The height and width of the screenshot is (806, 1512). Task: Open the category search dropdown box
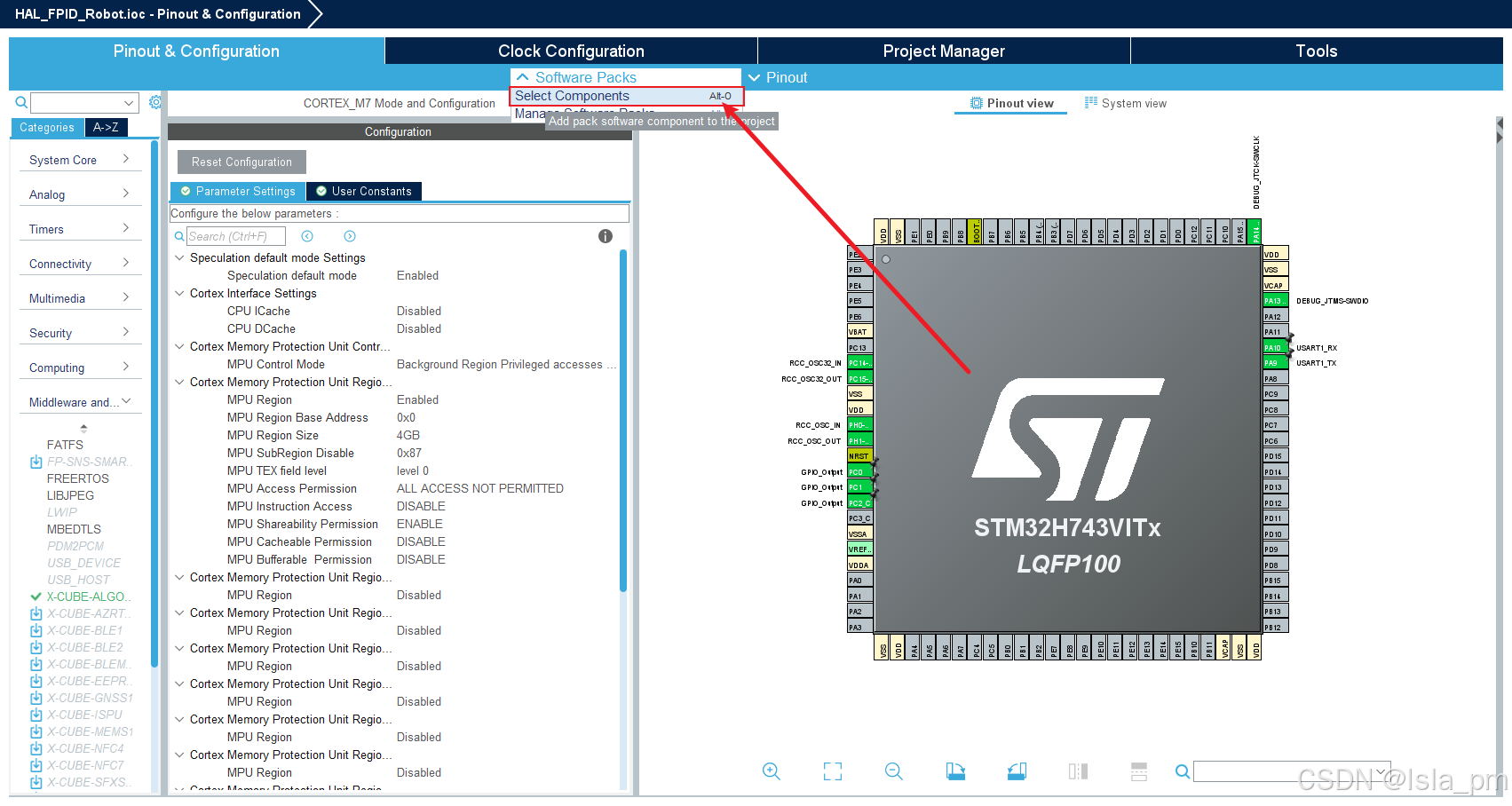pyautogui.click(x=85, y=103)
